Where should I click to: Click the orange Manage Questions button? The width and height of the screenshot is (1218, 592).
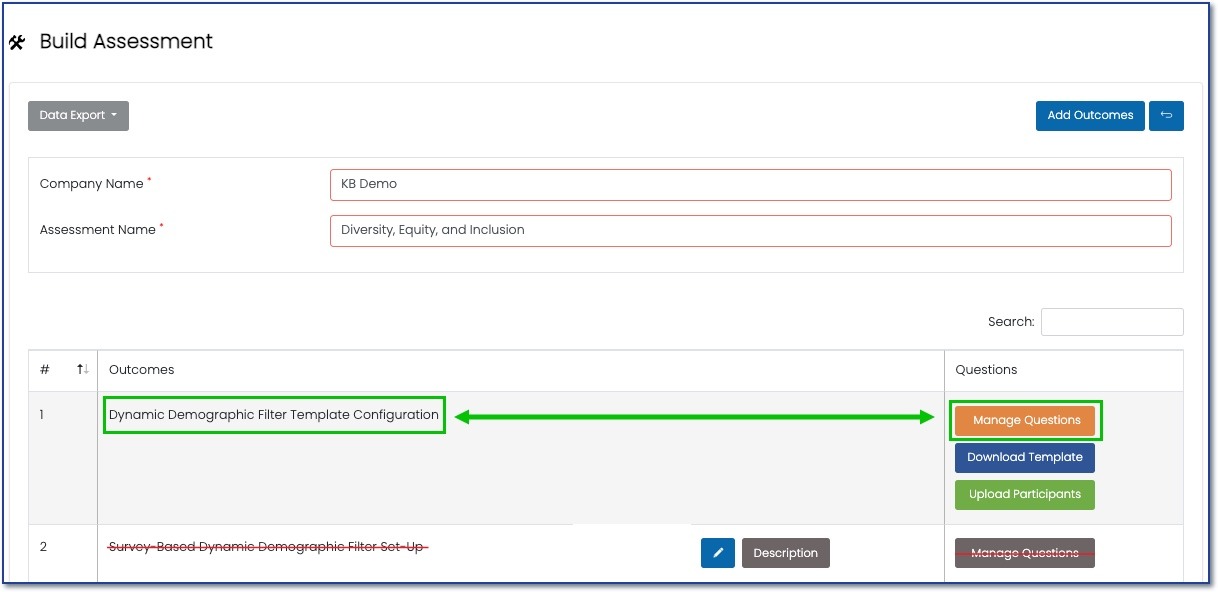pos(1025,421)
